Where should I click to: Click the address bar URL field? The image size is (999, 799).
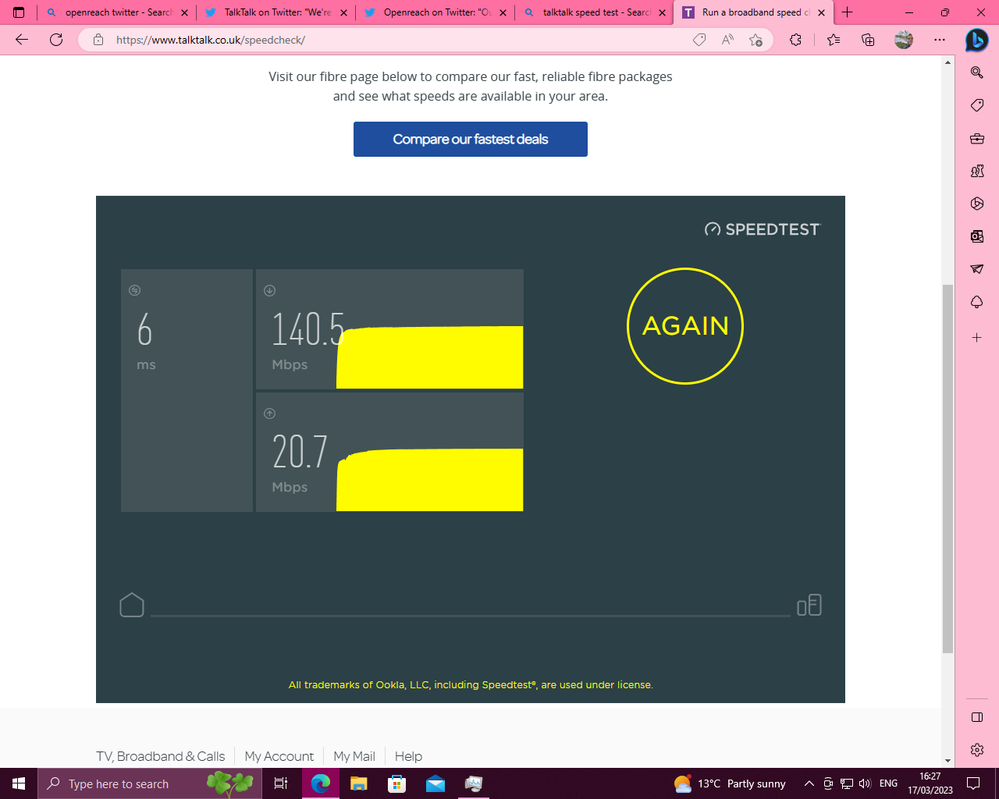400,41
